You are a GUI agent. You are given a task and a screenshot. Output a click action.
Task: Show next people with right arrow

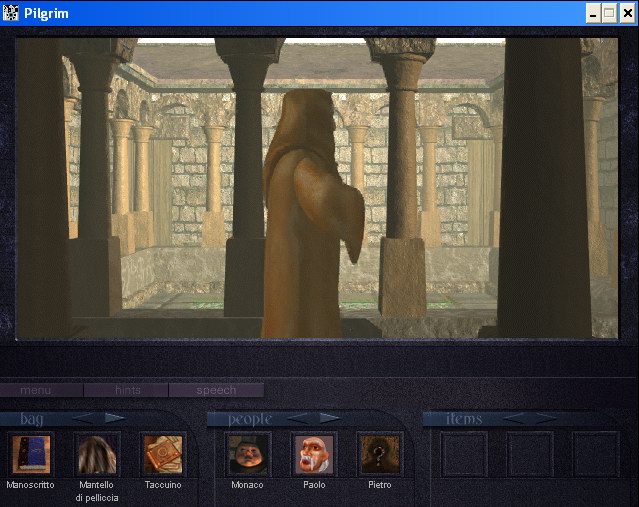pyautogui.click(x=330, y=418)
